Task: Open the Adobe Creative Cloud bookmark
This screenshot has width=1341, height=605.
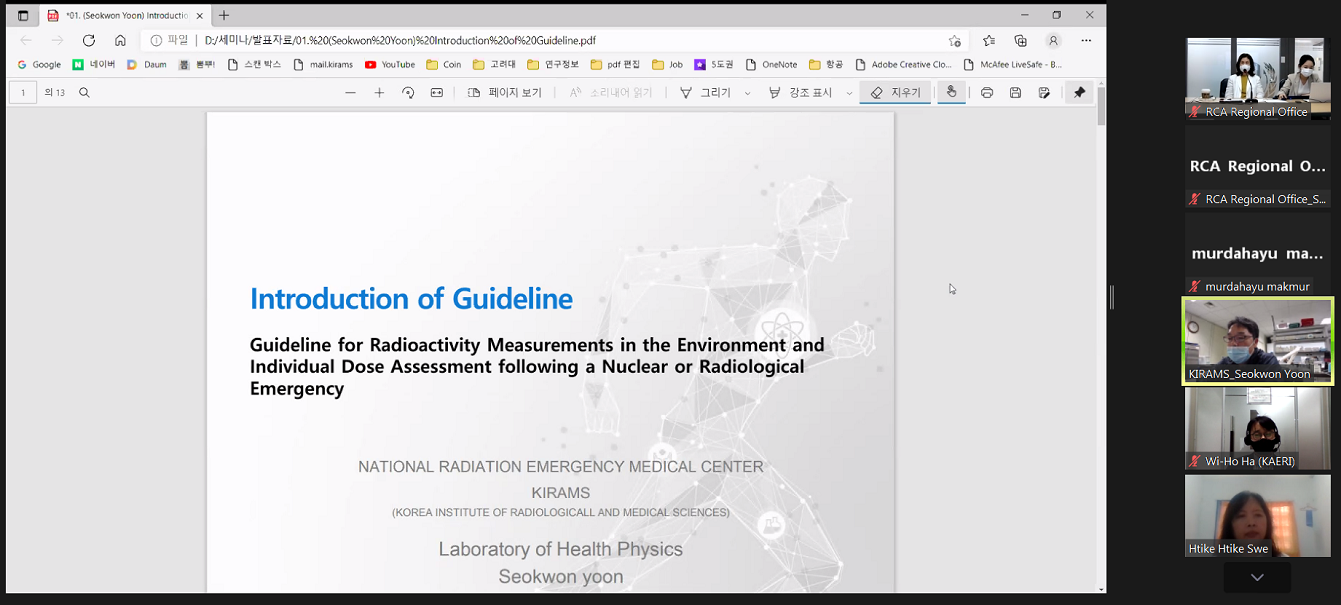Action: [x=903, y=65]
